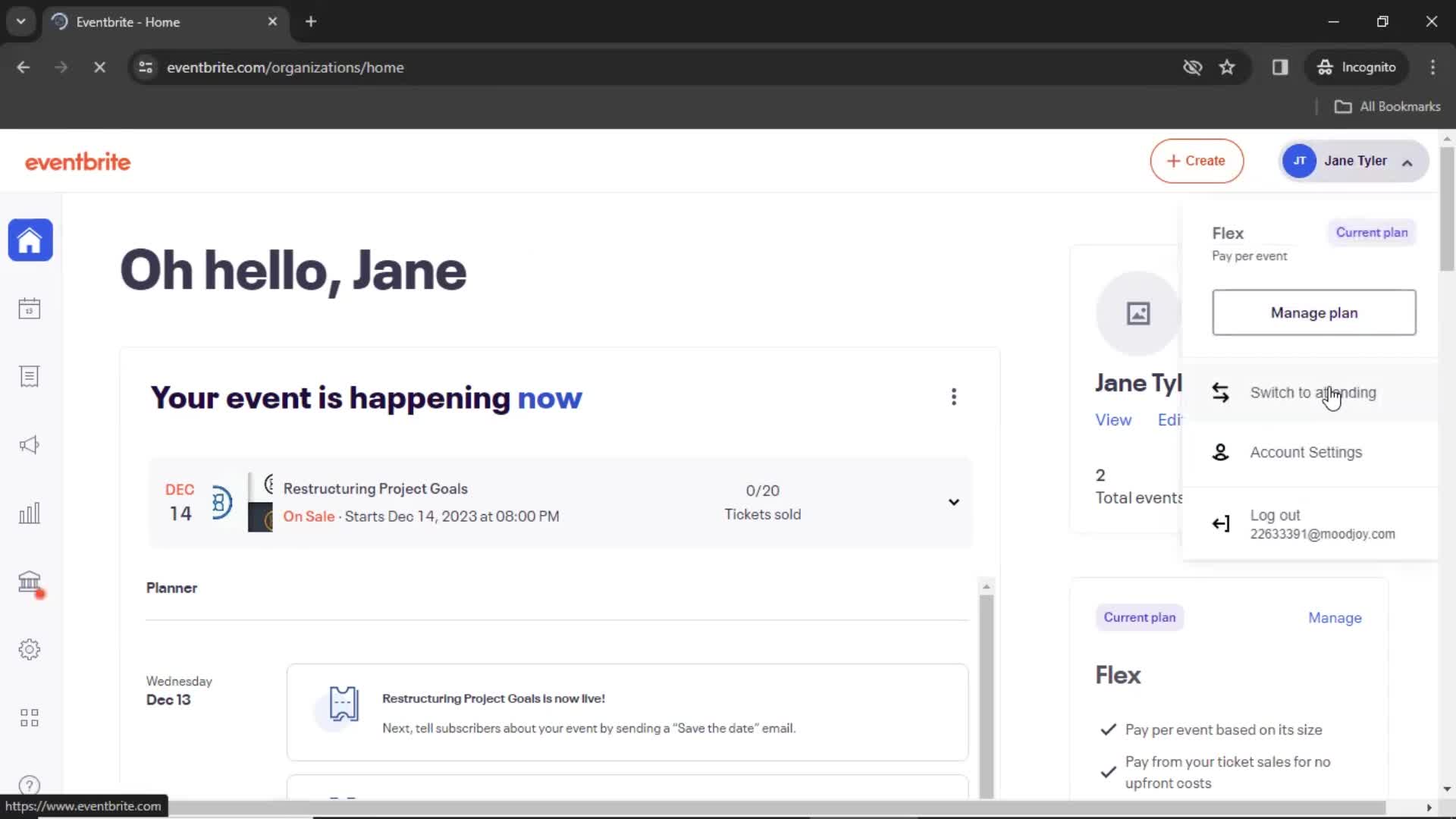
Task: Open the Restructuring Project Goals event title
Action: (375, 489)
